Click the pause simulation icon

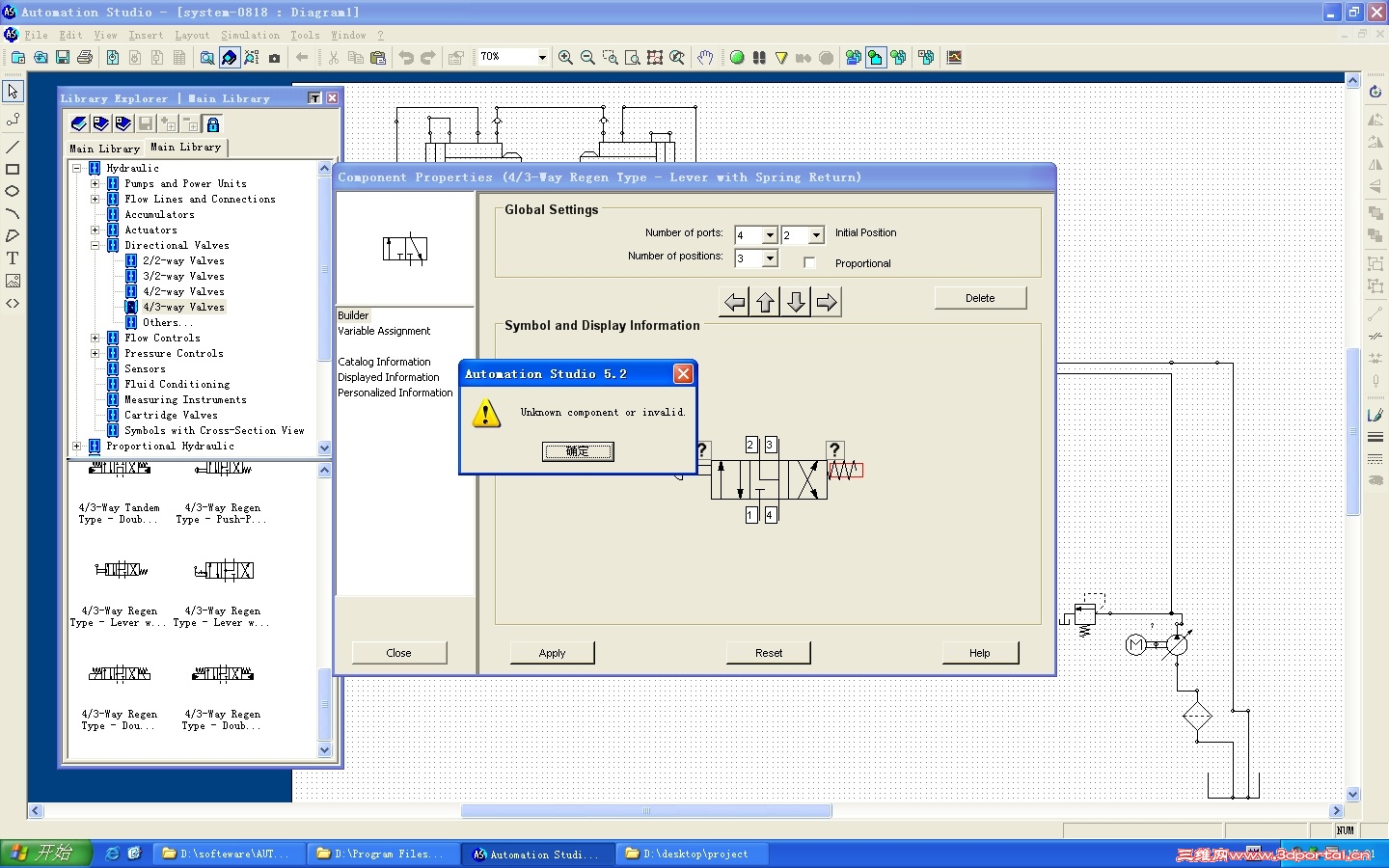point(759,58)
